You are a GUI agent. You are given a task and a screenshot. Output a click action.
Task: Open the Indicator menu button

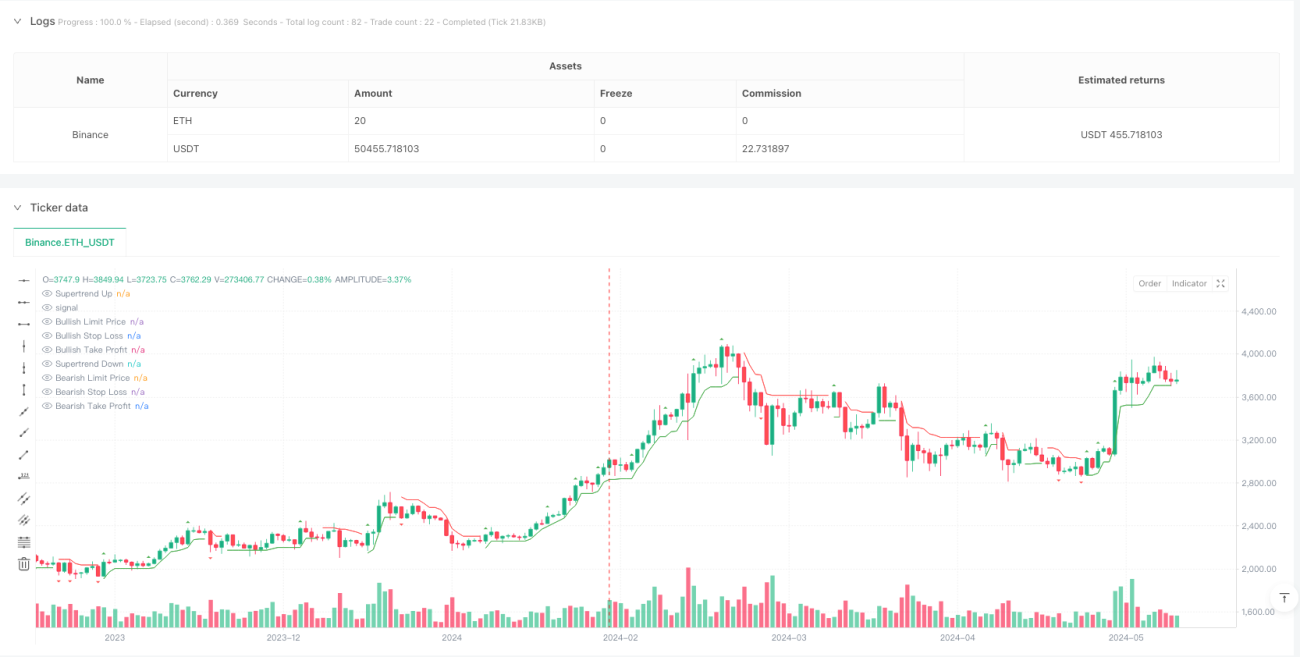pos(1189,284)
